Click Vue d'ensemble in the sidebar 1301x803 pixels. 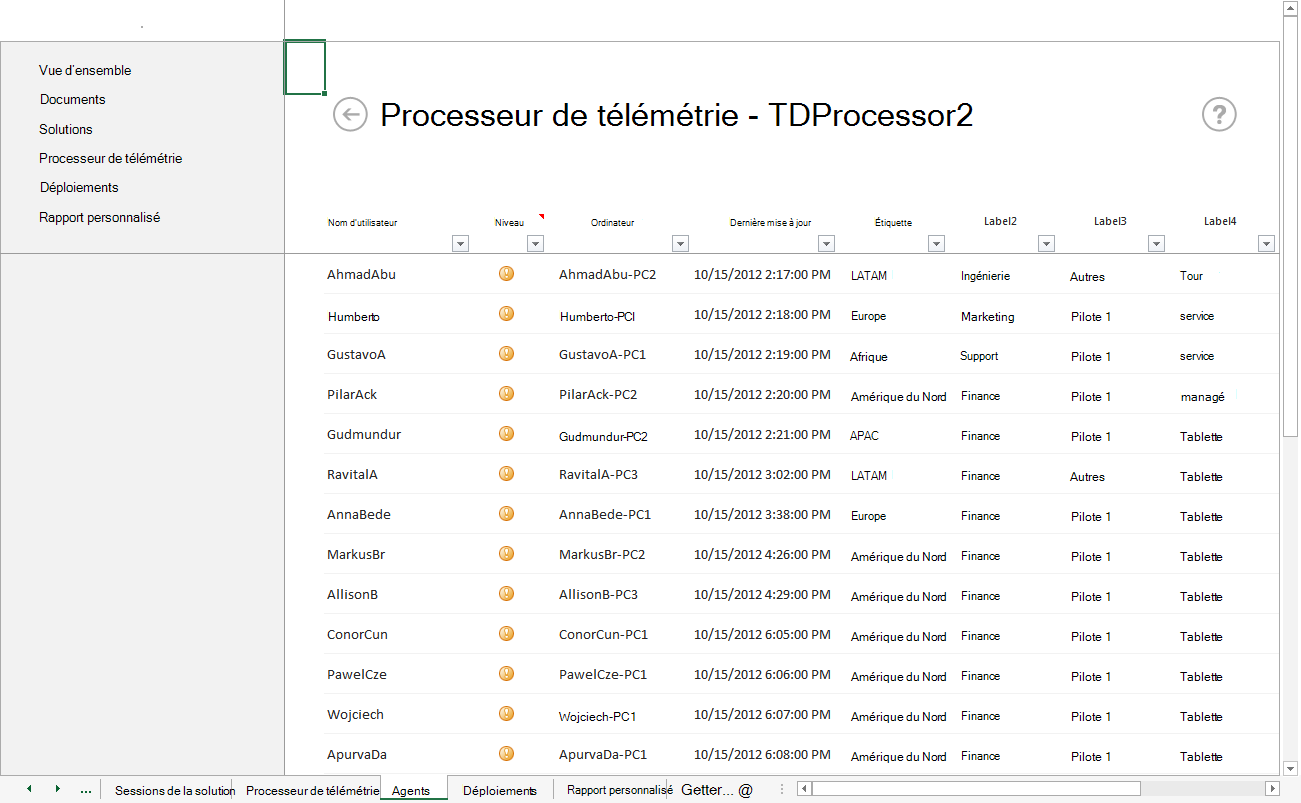coord(84,70)
